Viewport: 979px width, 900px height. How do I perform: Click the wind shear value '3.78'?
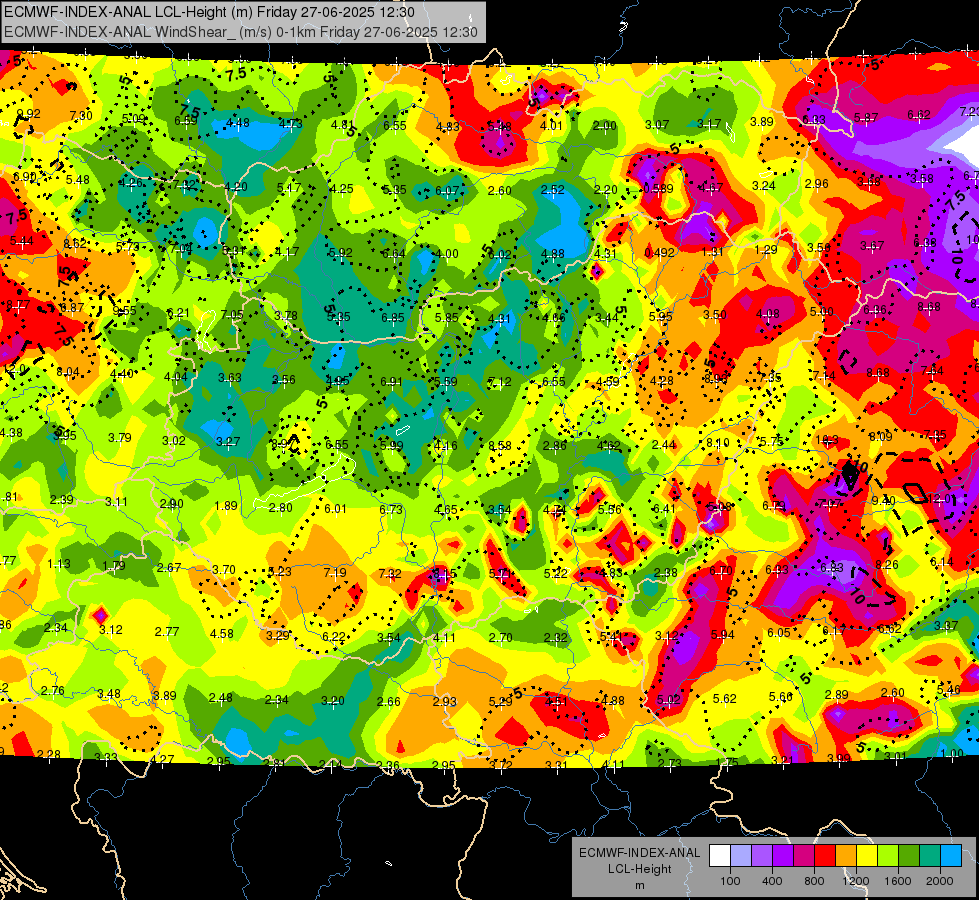(285, 315)
